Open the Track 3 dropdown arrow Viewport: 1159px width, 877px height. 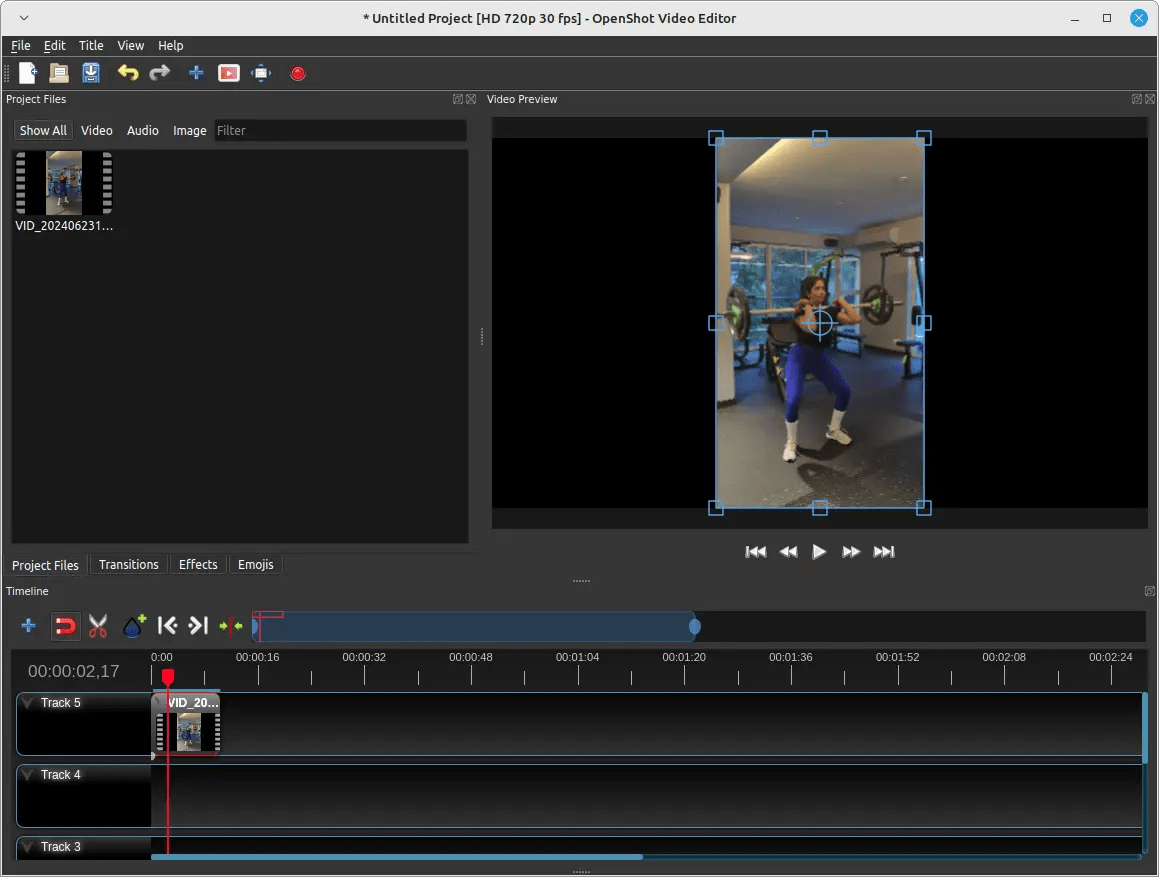pos(28,846)
